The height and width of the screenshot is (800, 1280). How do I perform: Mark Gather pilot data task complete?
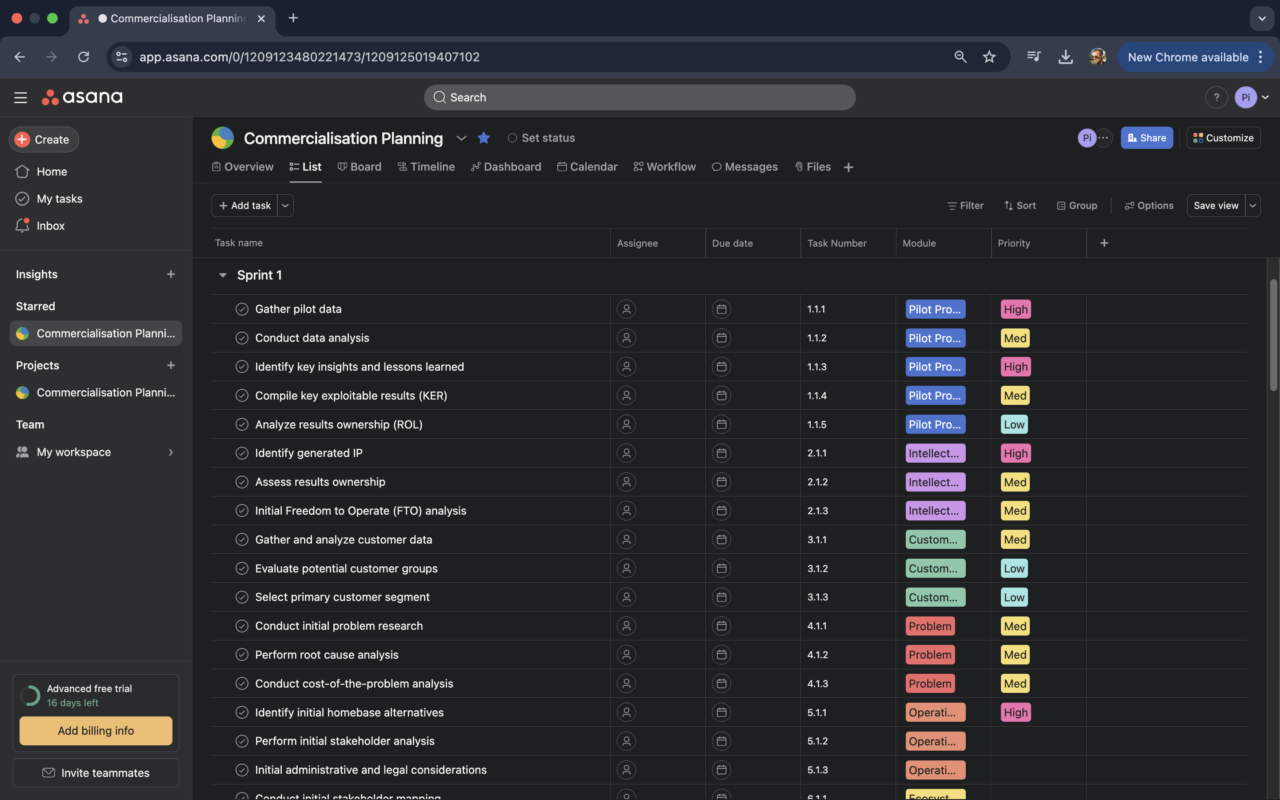pos(242,310)
